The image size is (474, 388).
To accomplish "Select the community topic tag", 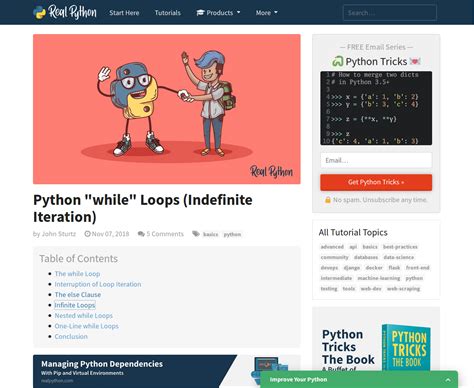I will pyautogui.click(x=334, y=257).
